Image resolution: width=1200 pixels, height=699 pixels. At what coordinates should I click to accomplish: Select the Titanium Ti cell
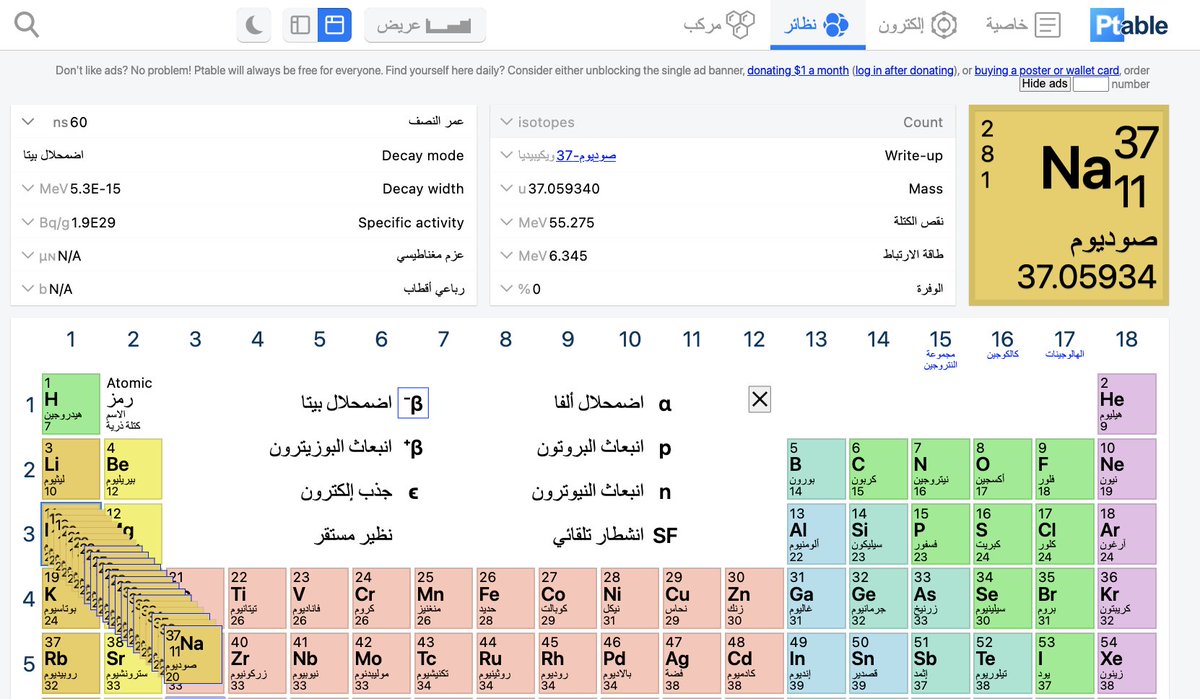tap(257, 599)
